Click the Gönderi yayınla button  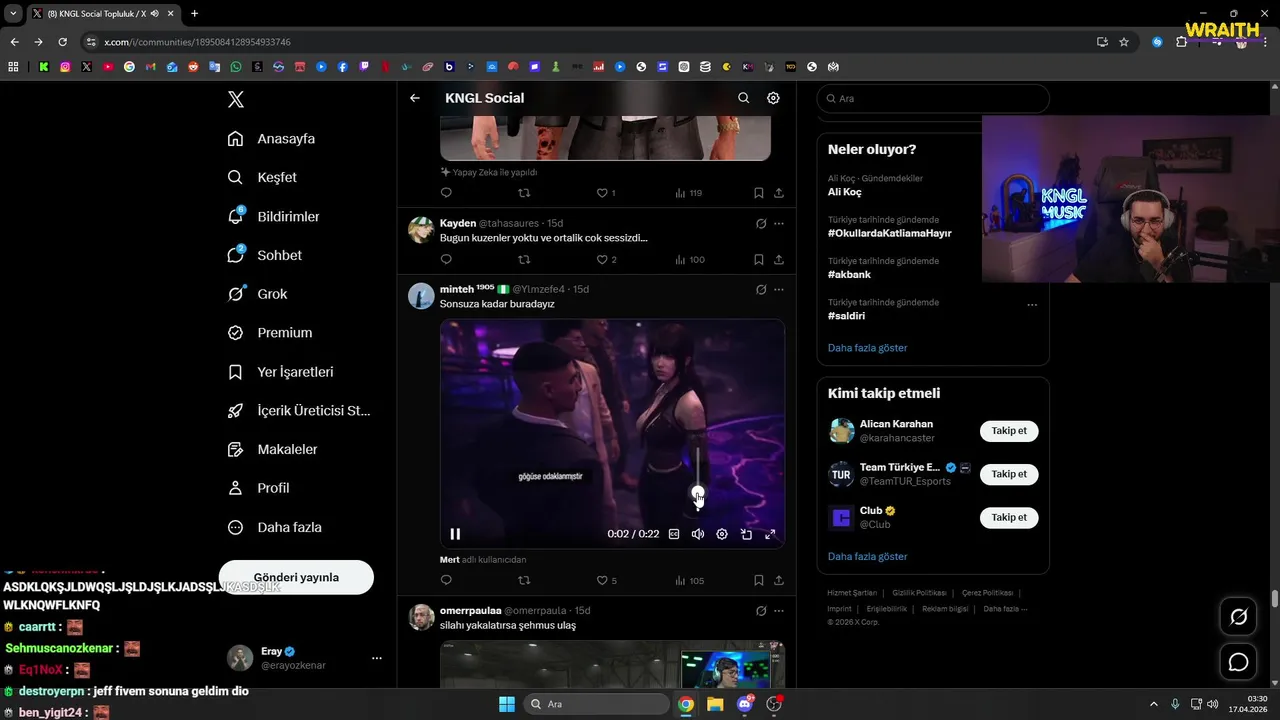(x=296, y=577)
